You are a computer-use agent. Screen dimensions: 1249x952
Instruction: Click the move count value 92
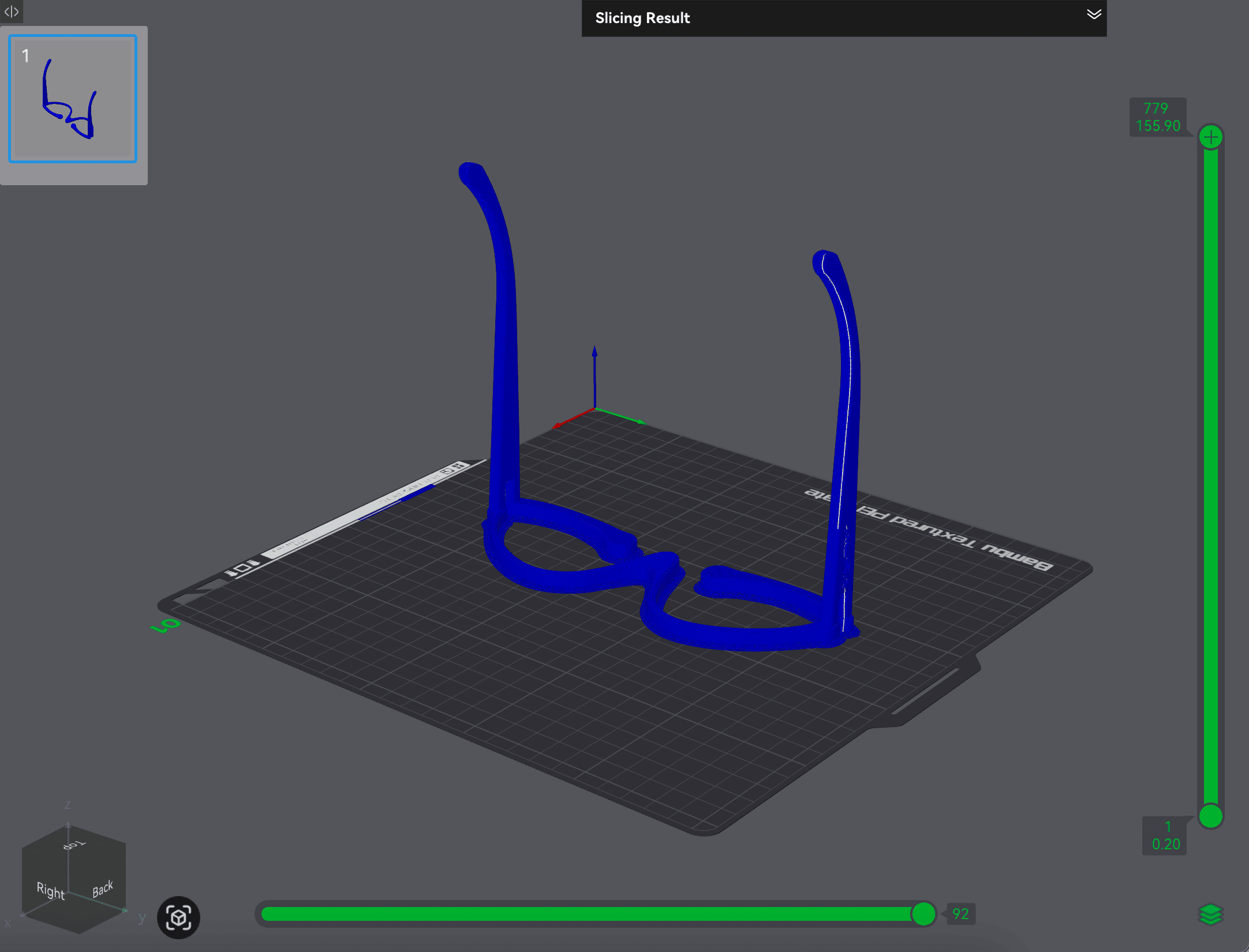960,914
